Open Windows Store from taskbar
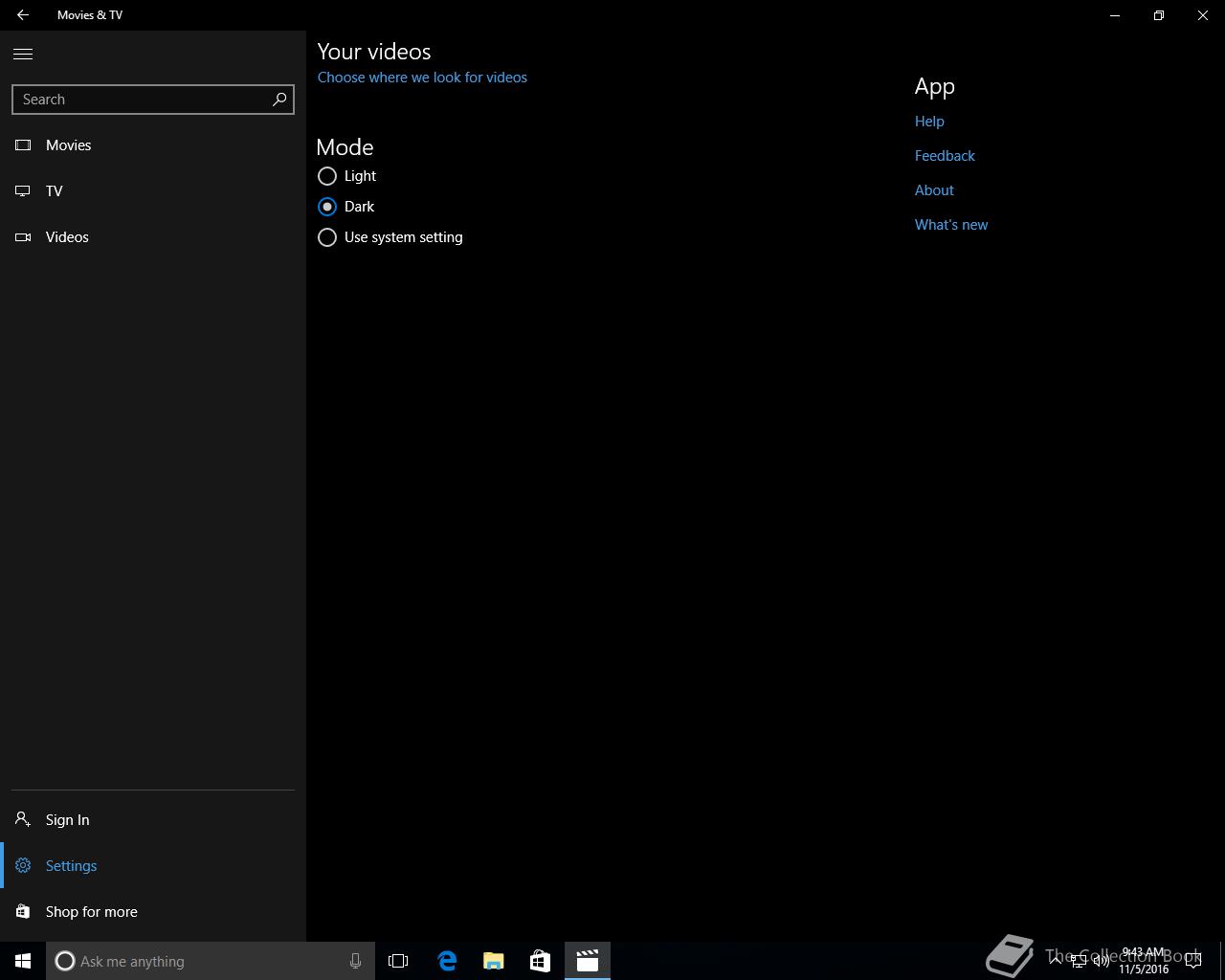 click(x=541, y=961)
